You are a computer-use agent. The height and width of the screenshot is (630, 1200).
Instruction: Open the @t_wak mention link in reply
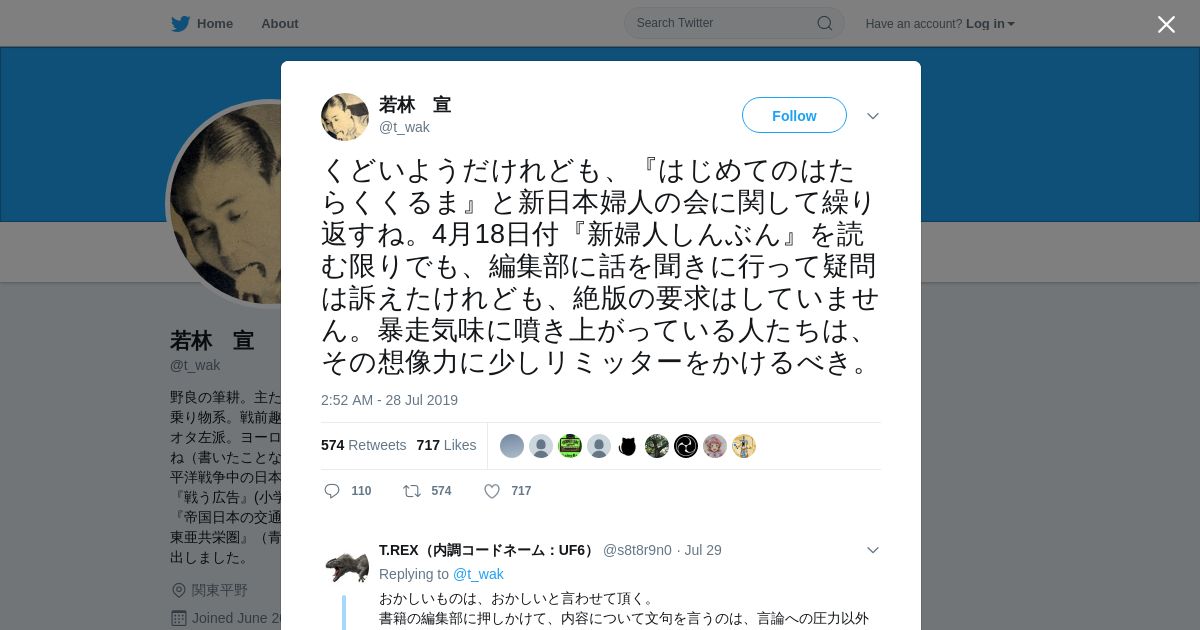pyautogui.click(x=478, y=574)
